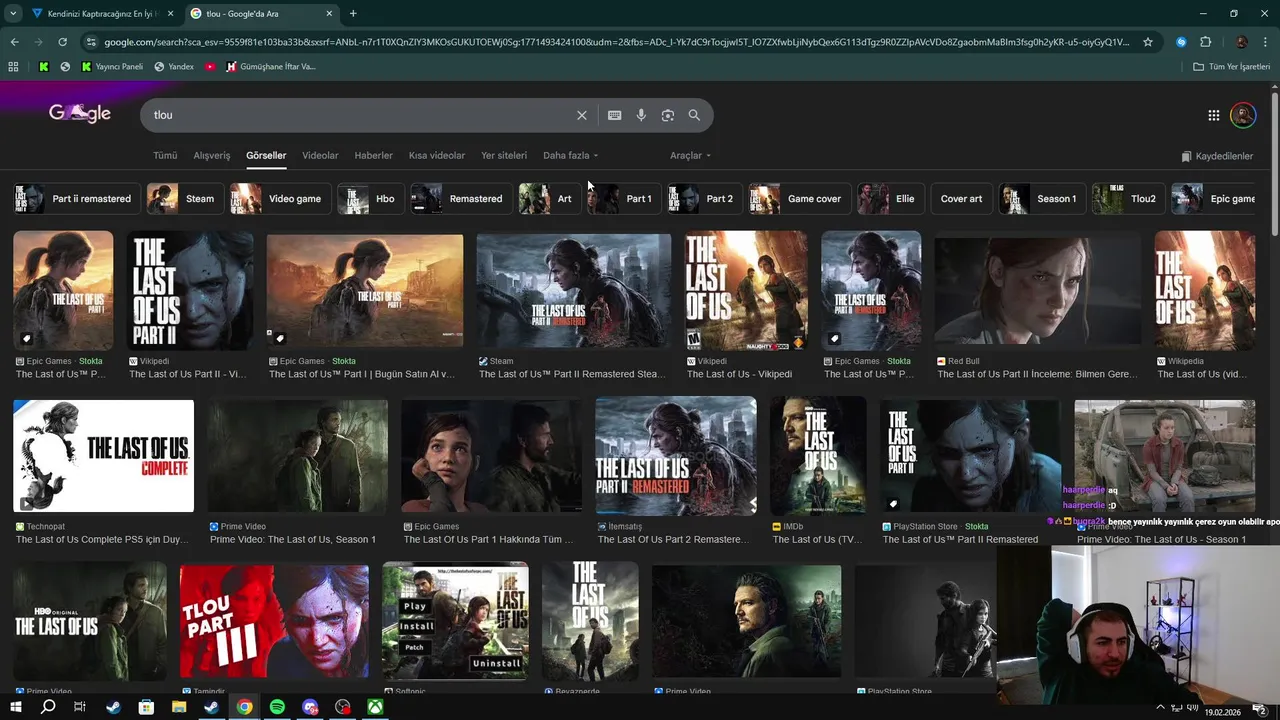Switch to the 'Videolar' tab

(x=320, y=156)
